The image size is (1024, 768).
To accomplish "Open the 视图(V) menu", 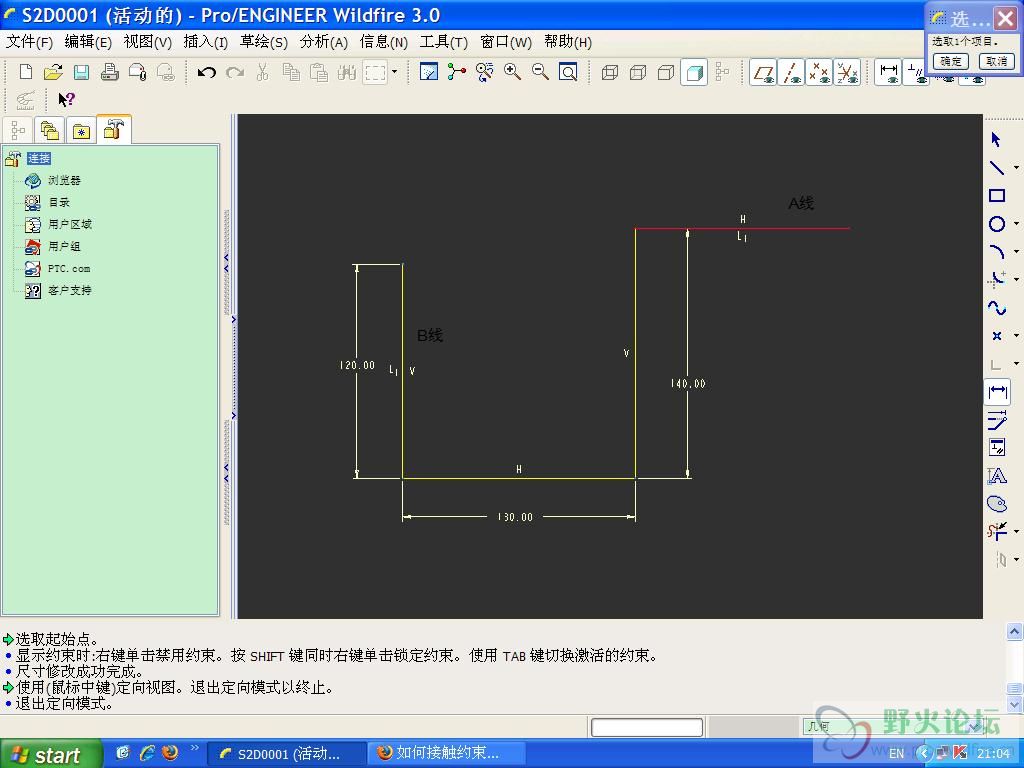I will point(148,42).
